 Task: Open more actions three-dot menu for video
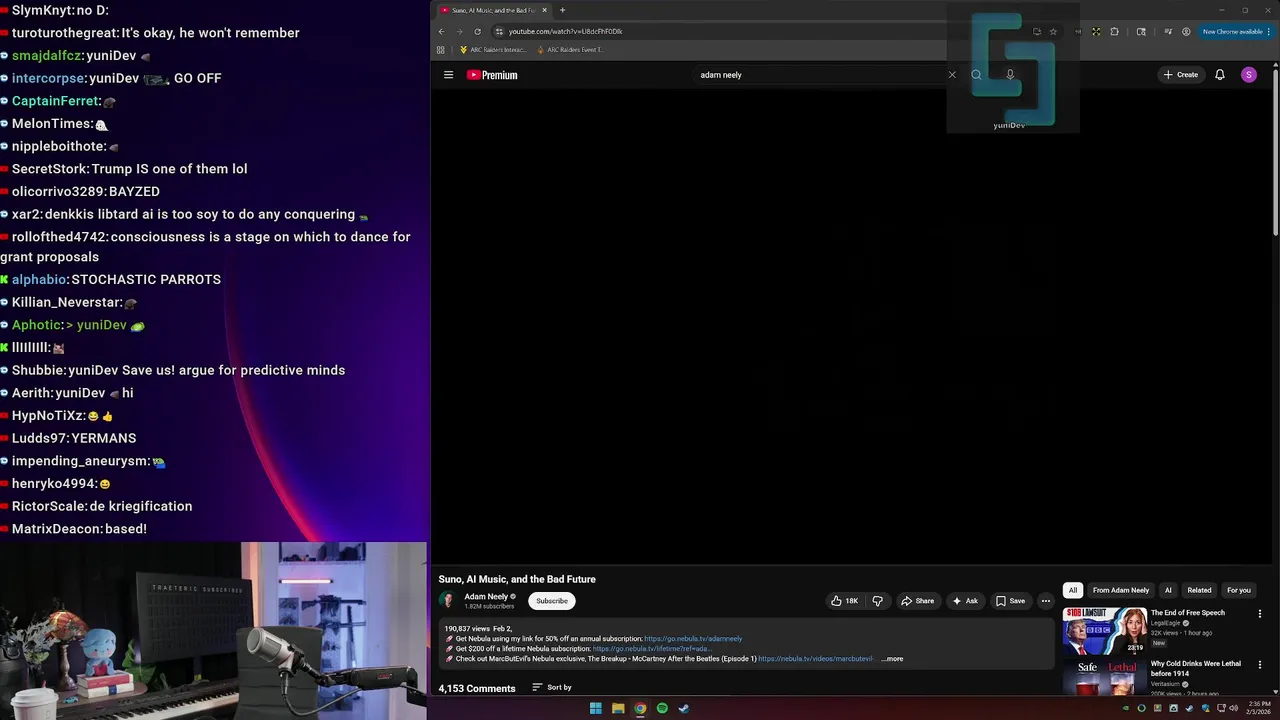click(x=1046, y=601)
